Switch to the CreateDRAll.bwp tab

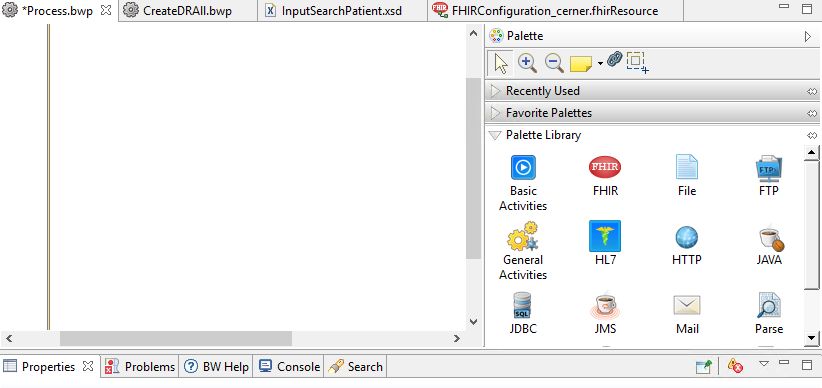(x=187, y=10)
